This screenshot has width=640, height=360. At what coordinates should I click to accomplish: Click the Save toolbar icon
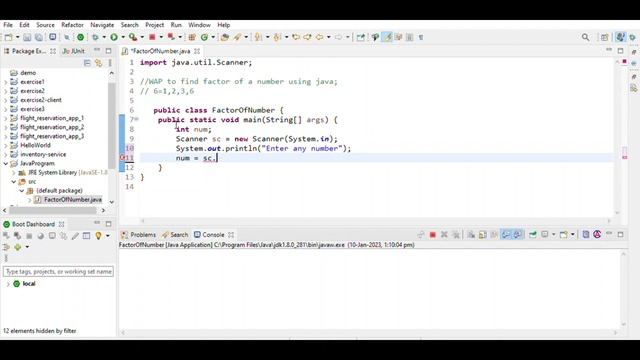pos(27,38)
